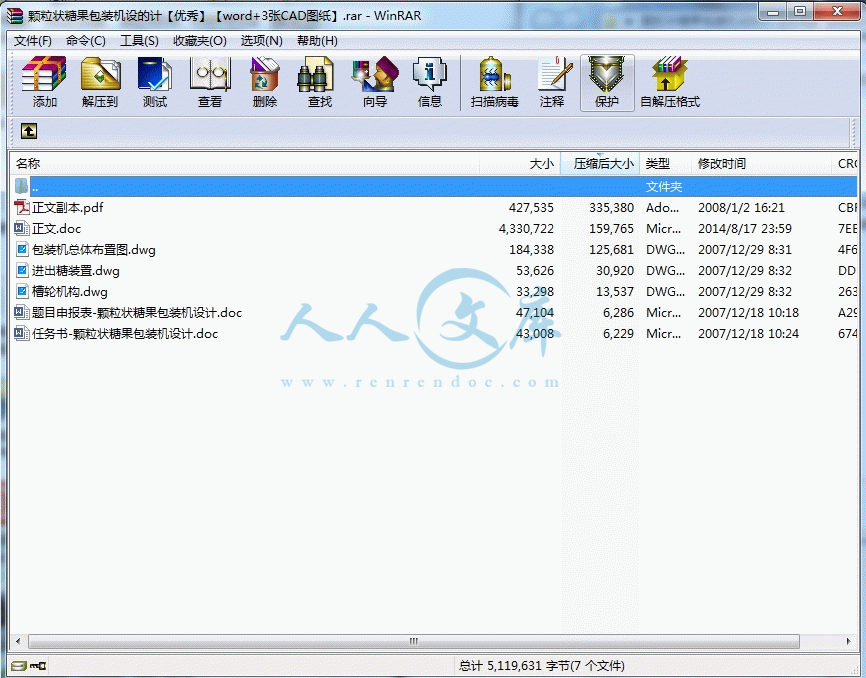Click the up-one-level arrow icon
The image size is (866, 678).
point(29,131)
